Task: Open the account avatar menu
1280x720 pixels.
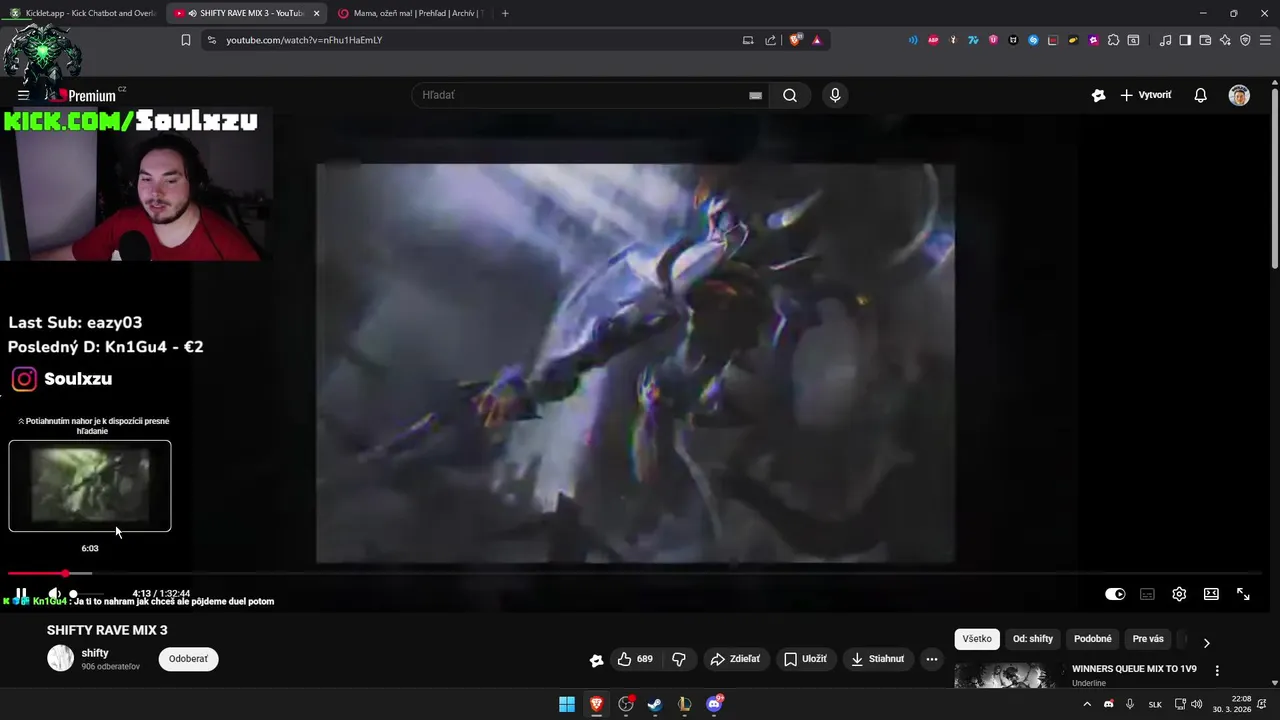Action: pyautogui.click(x=1239, y=95)
